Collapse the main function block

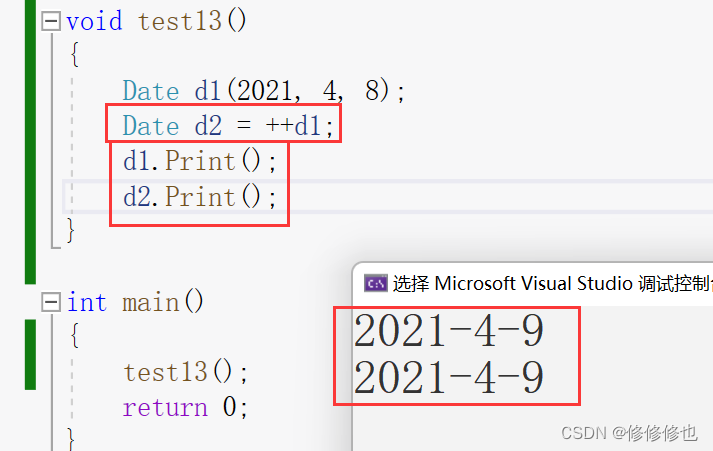tap(51, 302)
